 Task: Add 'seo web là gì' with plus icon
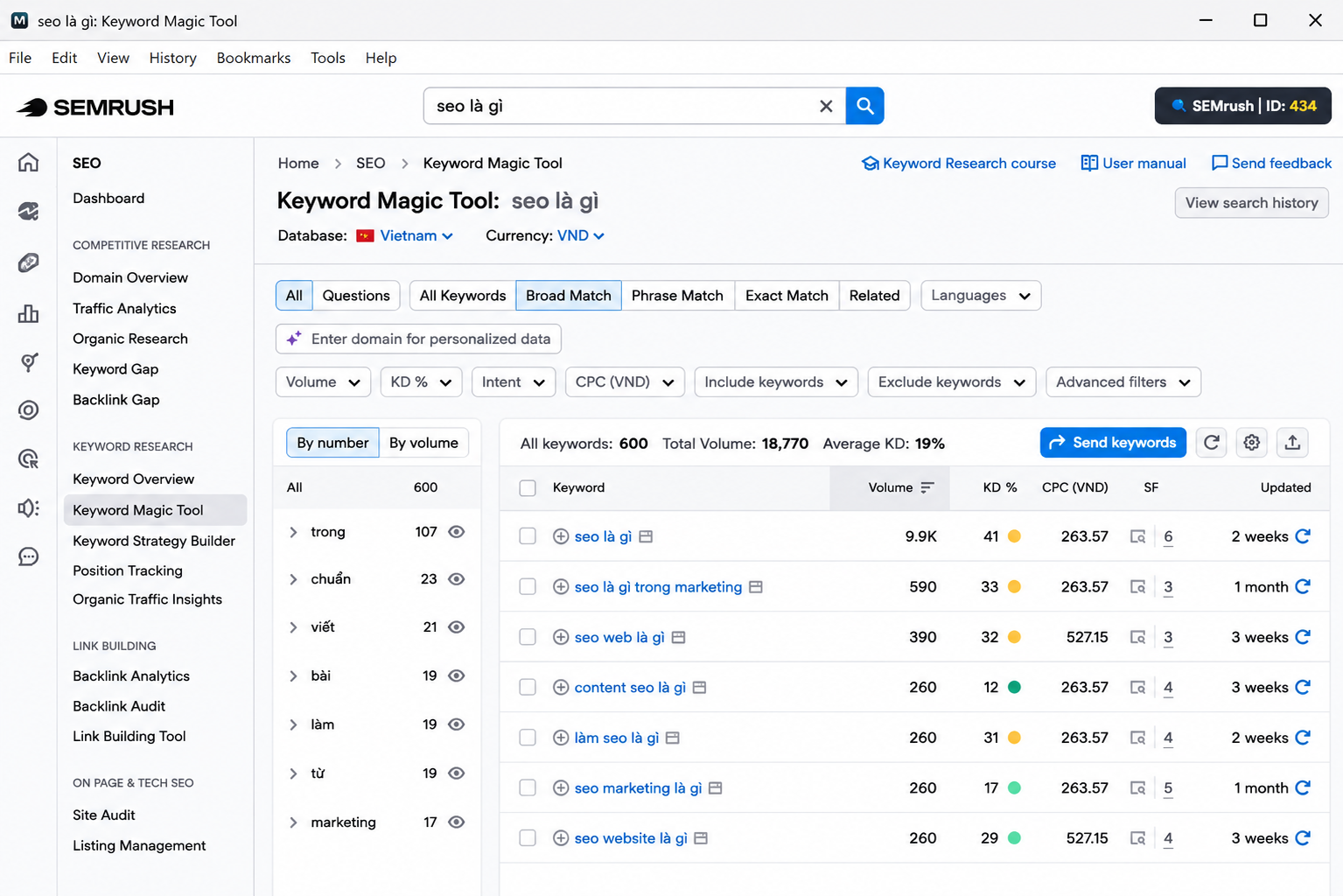coord(561,637)
